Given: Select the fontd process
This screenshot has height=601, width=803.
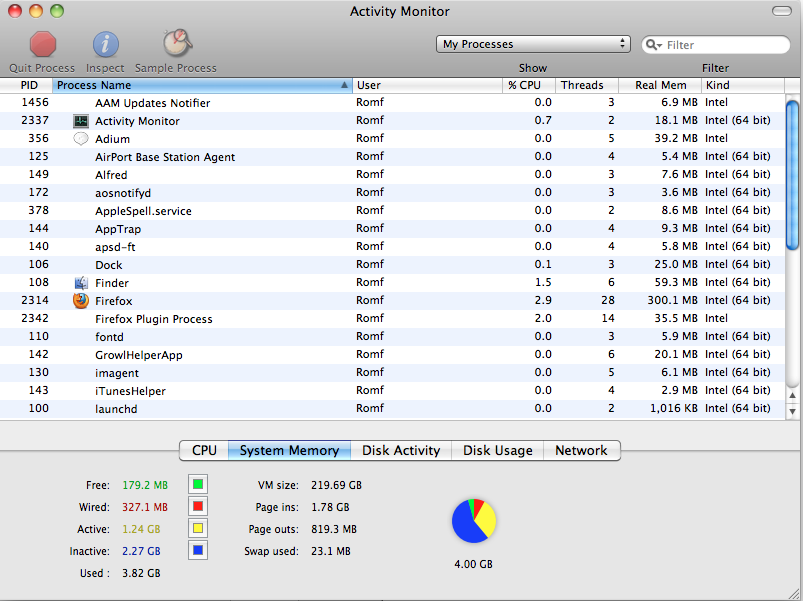Looking at the screenshot, I should (392, 337).
